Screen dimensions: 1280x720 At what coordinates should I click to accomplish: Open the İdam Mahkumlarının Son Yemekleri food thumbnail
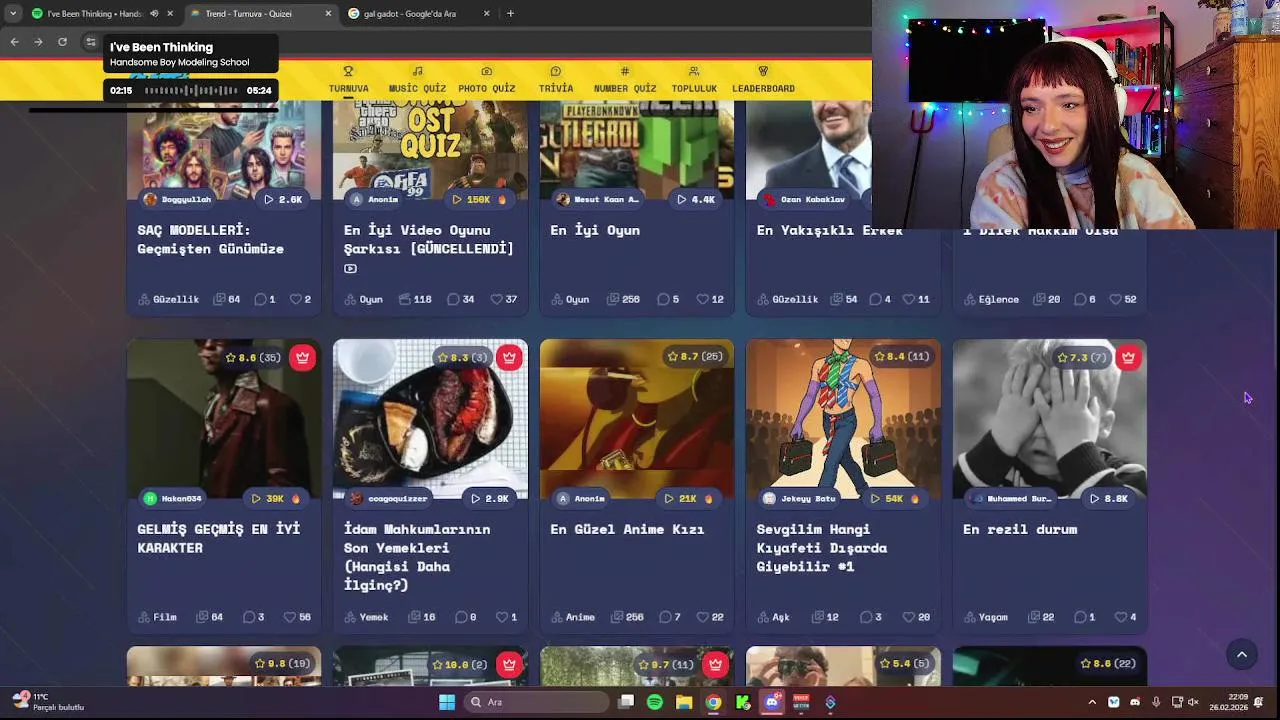coord(430,418)
